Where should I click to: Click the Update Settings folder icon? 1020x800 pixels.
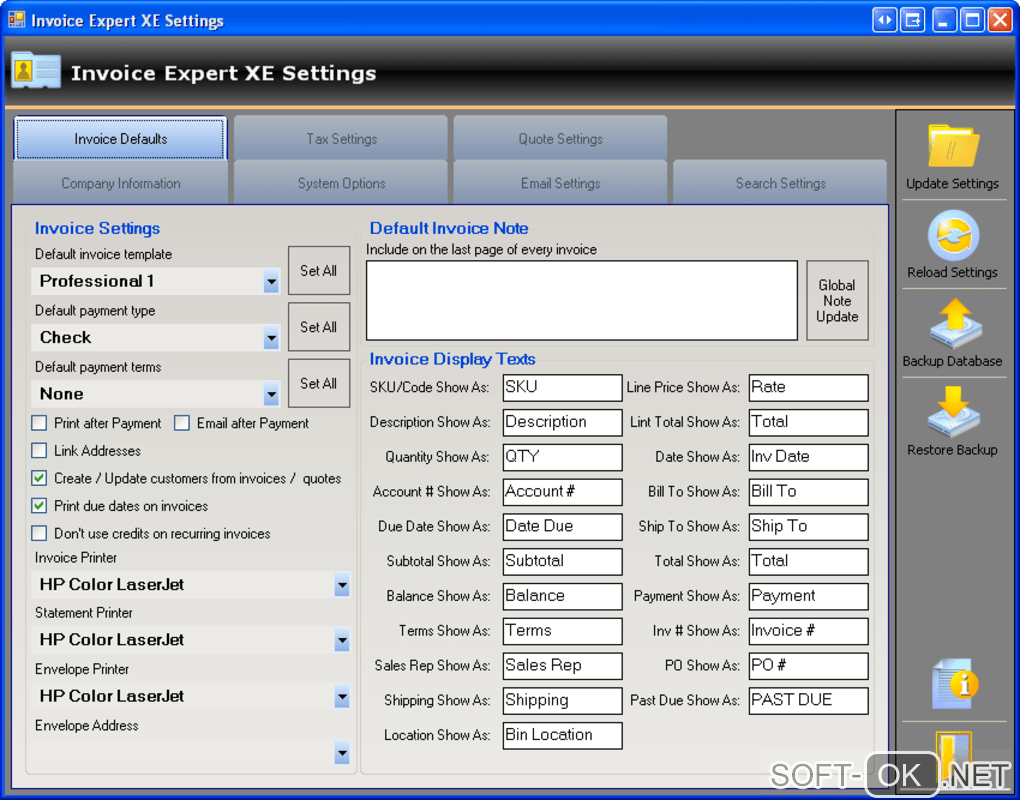coord(952,146)
